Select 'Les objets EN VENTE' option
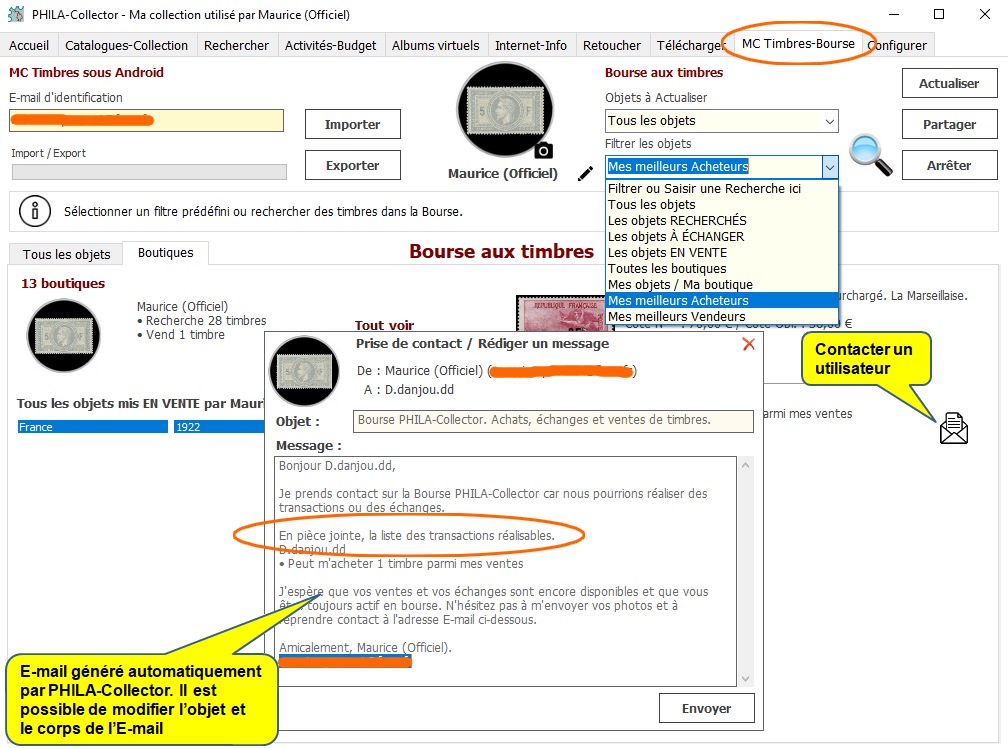This screenshot has height=749, width=1008. pos(721,253)
